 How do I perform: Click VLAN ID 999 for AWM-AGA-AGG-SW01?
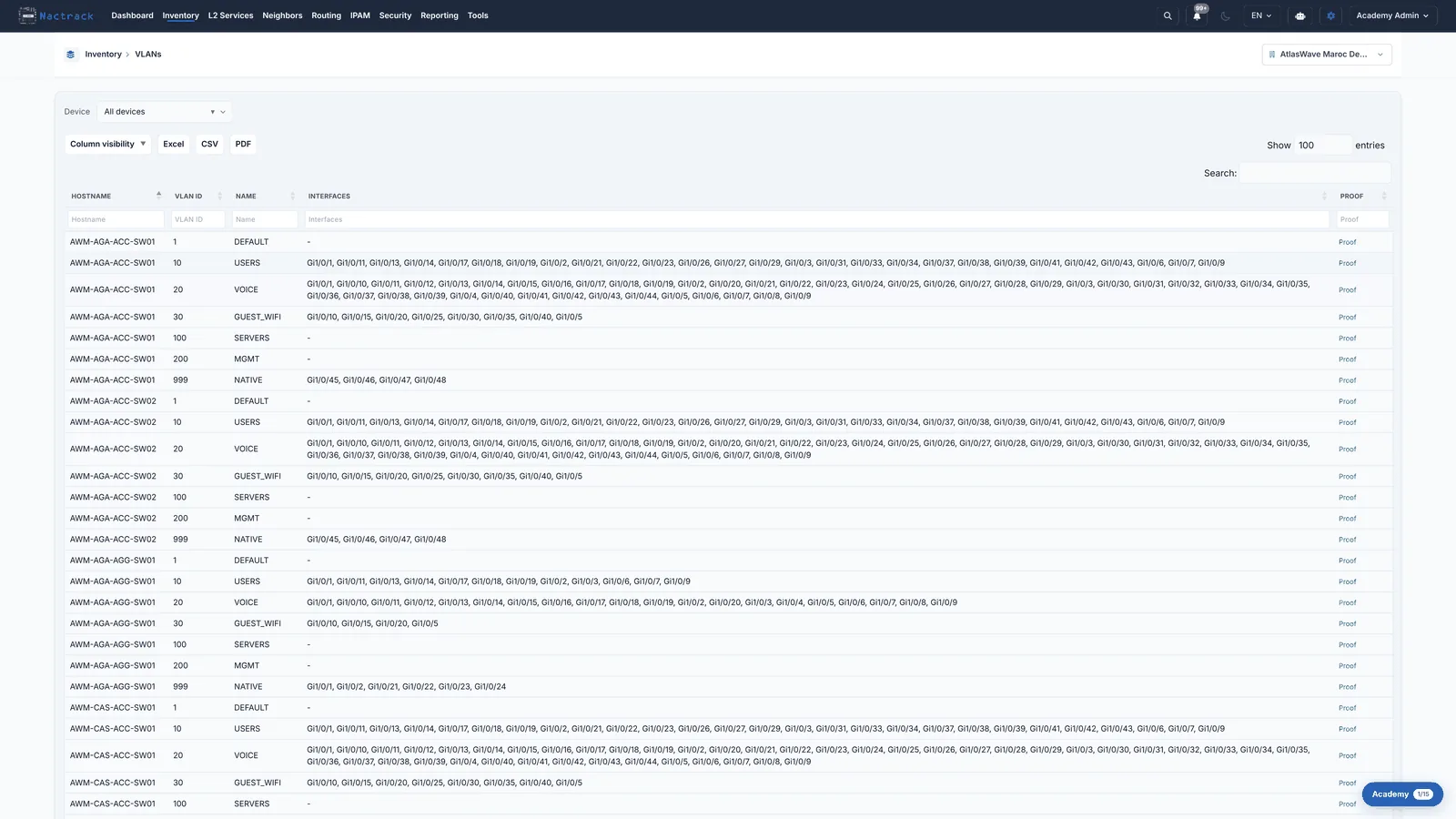[x=180, y=687]
